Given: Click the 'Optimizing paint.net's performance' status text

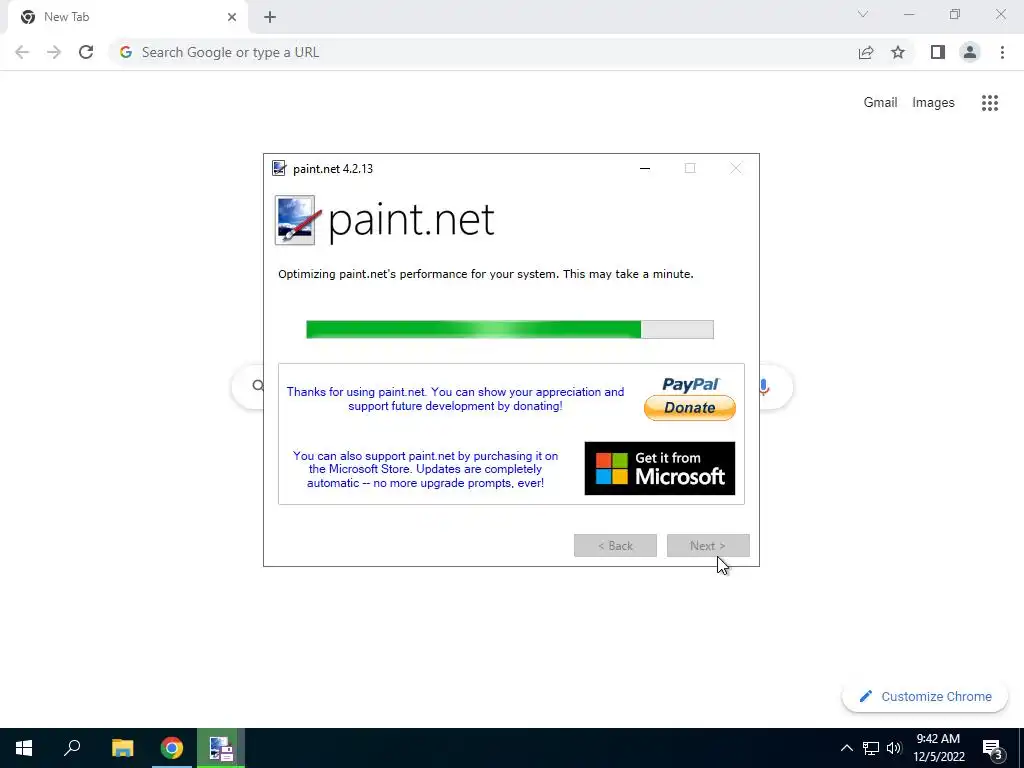Looking at the screenshot, I should 486,274.
